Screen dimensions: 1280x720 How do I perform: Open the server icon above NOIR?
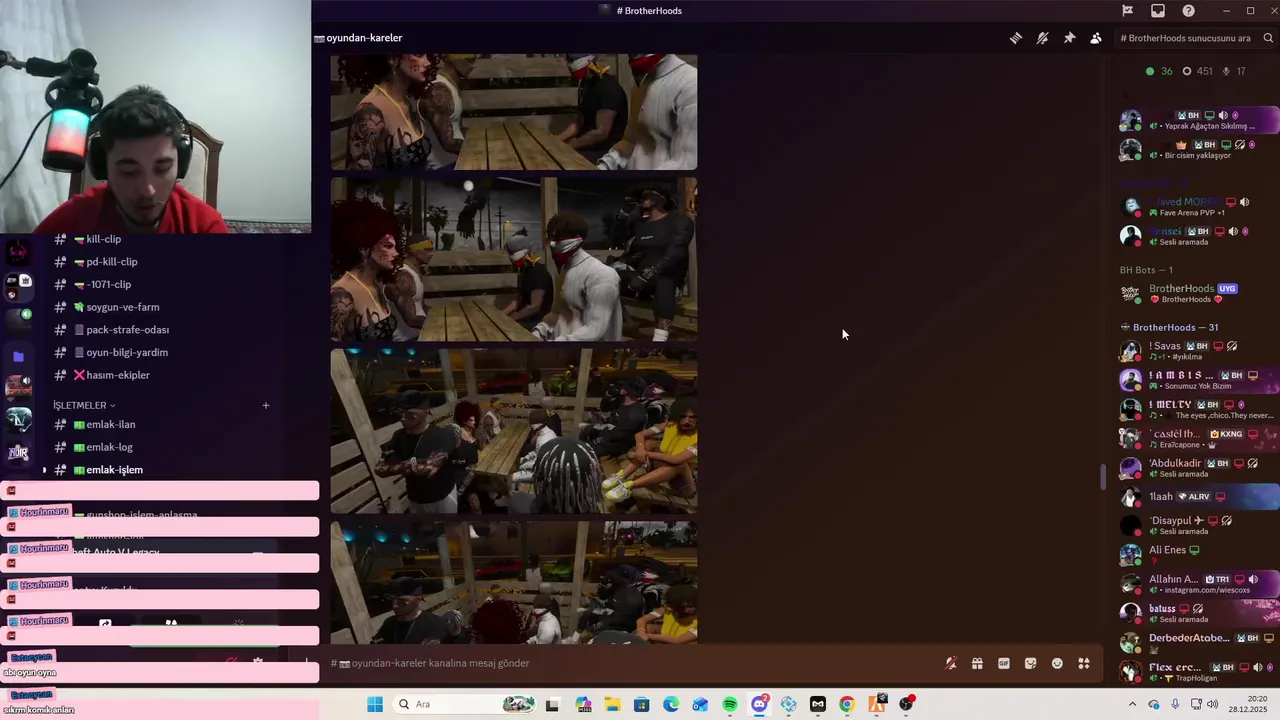point(18,422)
